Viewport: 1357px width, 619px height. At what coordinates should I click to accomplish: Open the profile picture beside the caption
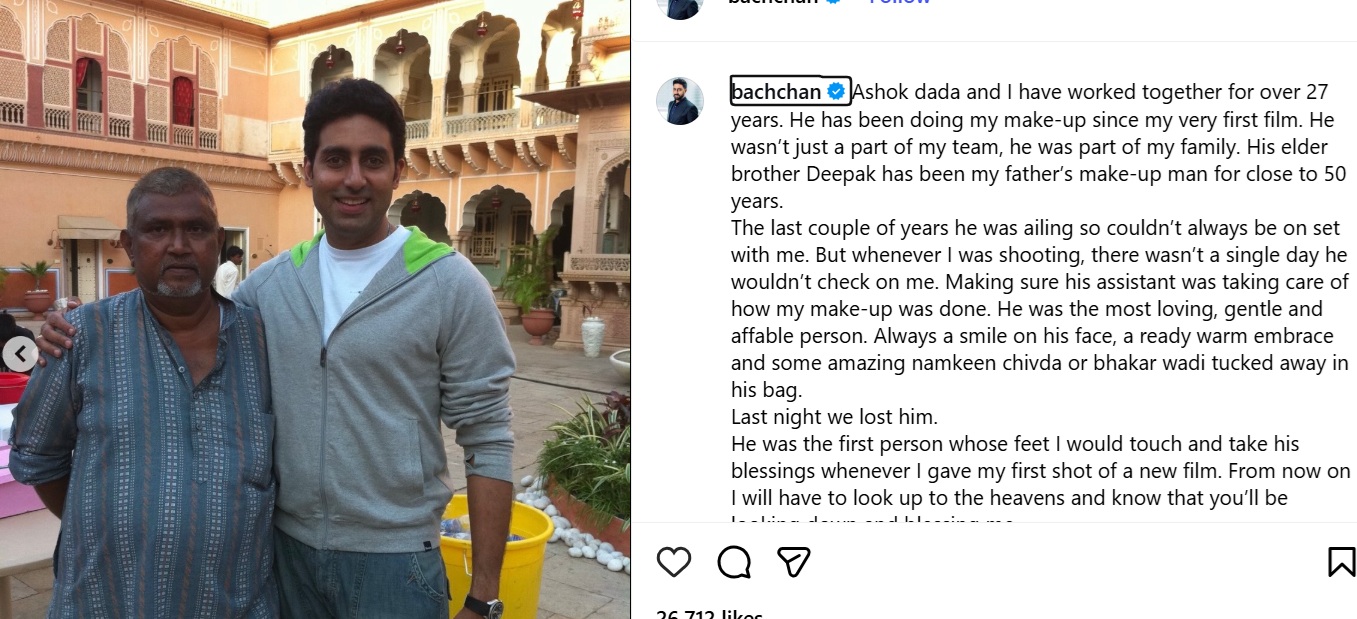tap(680, 101)
